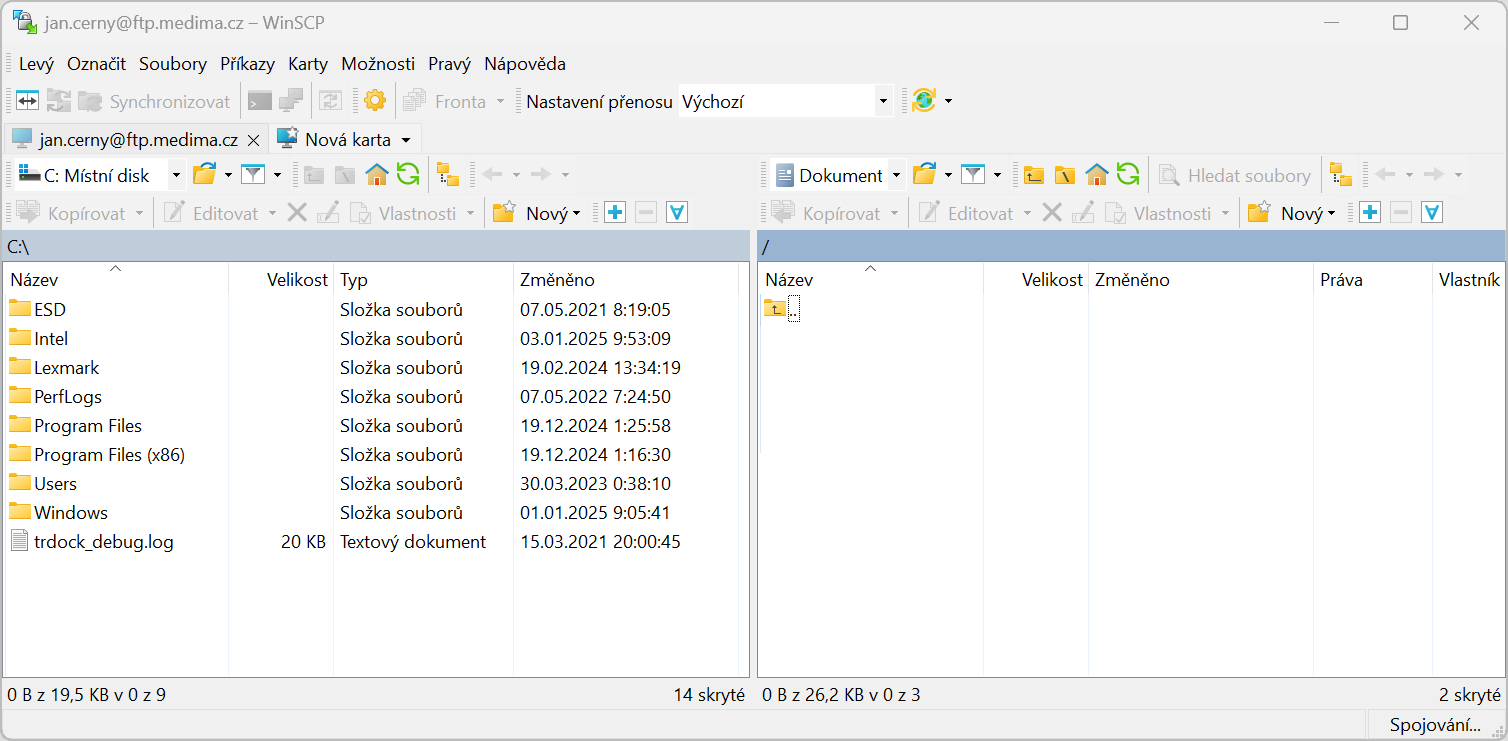The width and height of the screenshot is (1508, 741).
Task: Open the Dokument directory dropdown
Action: 896,175
